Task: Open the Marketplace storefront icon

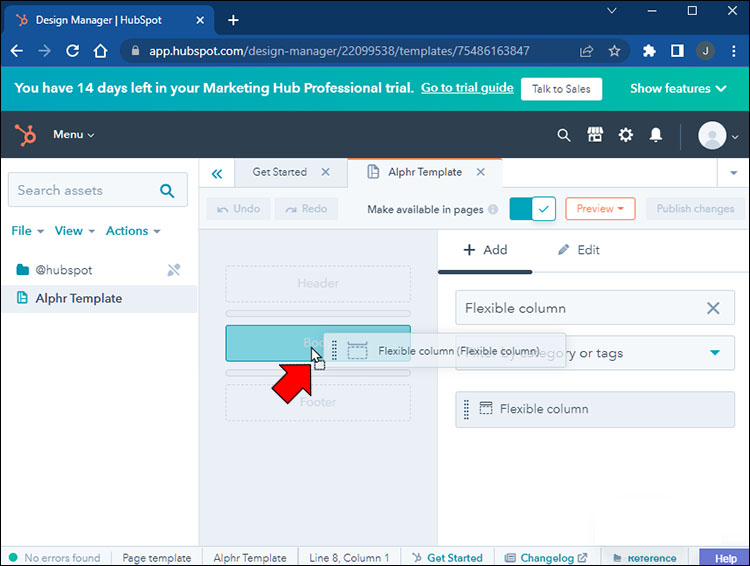Action: click(595, 135)
